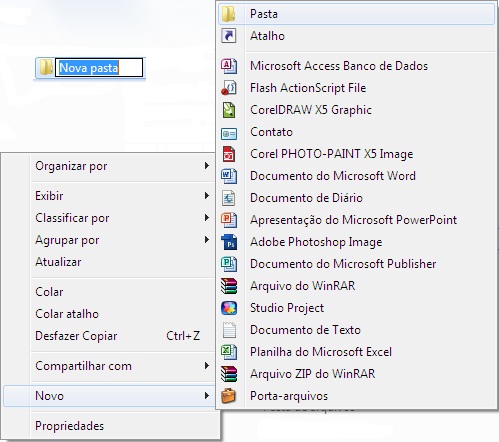Choose Microsoft Access Banco de Dados text
Image resolution: width=499 pixels, height=442 pixels.
pos(339,66)
